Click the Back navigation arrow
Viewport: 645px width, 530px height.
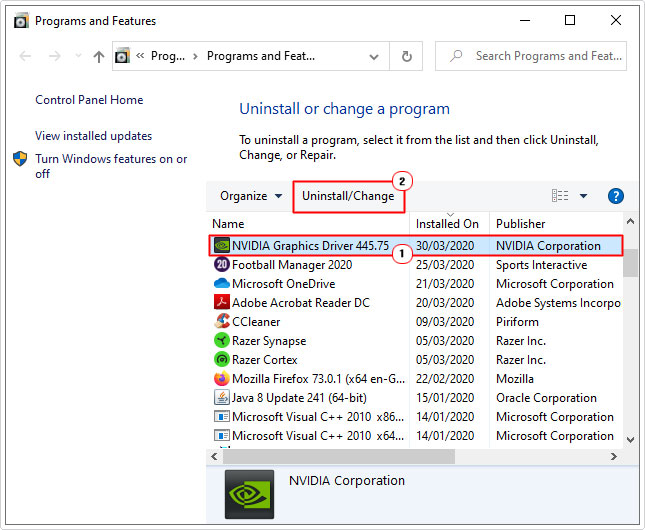point(26,56)
